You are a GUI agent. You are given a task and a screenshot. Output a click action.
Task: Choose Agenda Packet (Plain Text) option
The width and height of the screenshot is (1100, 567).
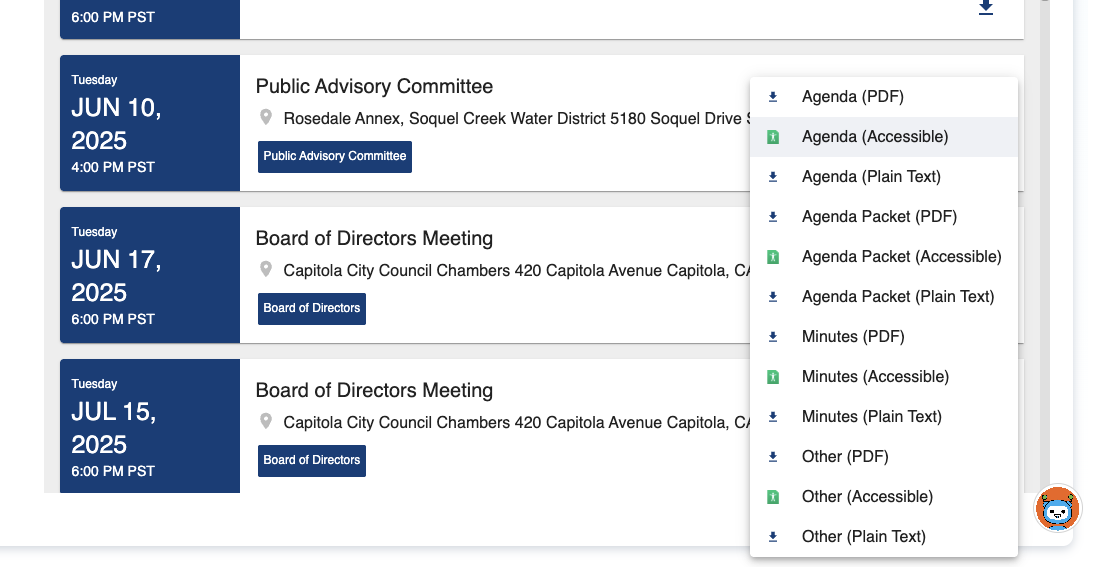click(x=884, y=297)
